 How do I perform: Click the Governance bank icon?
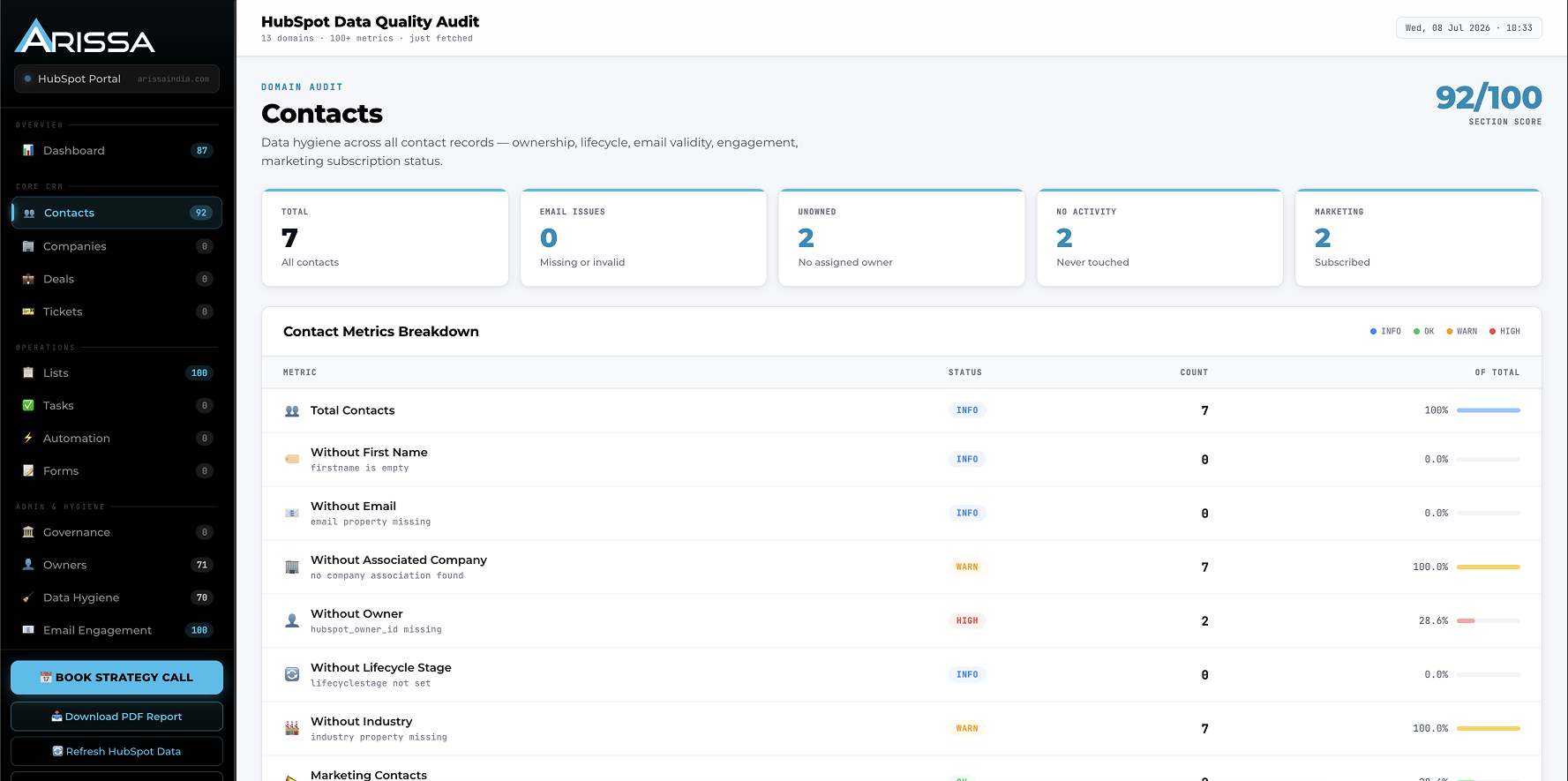(x=28, y=532)
